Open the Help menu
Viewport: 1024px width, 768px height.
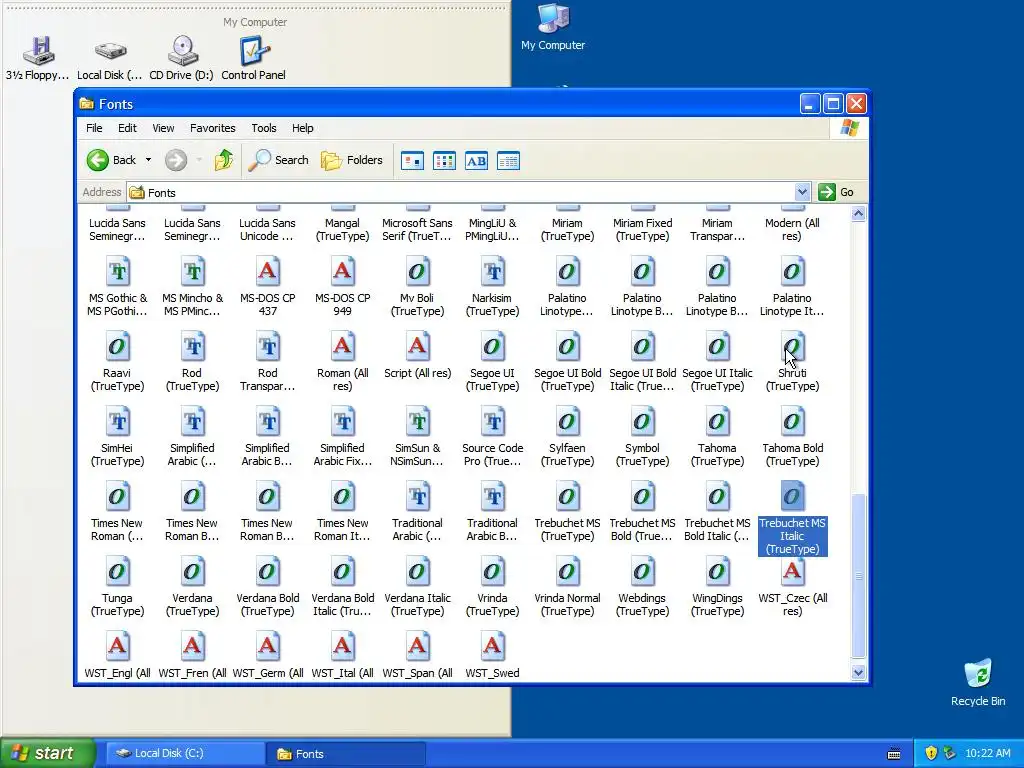(x=302, y=128)
